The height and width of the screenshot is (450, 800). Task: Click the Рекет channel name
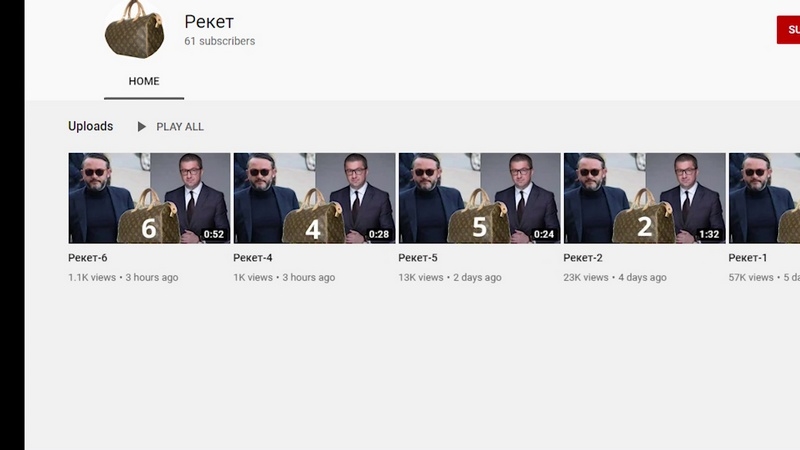[209, 21]
